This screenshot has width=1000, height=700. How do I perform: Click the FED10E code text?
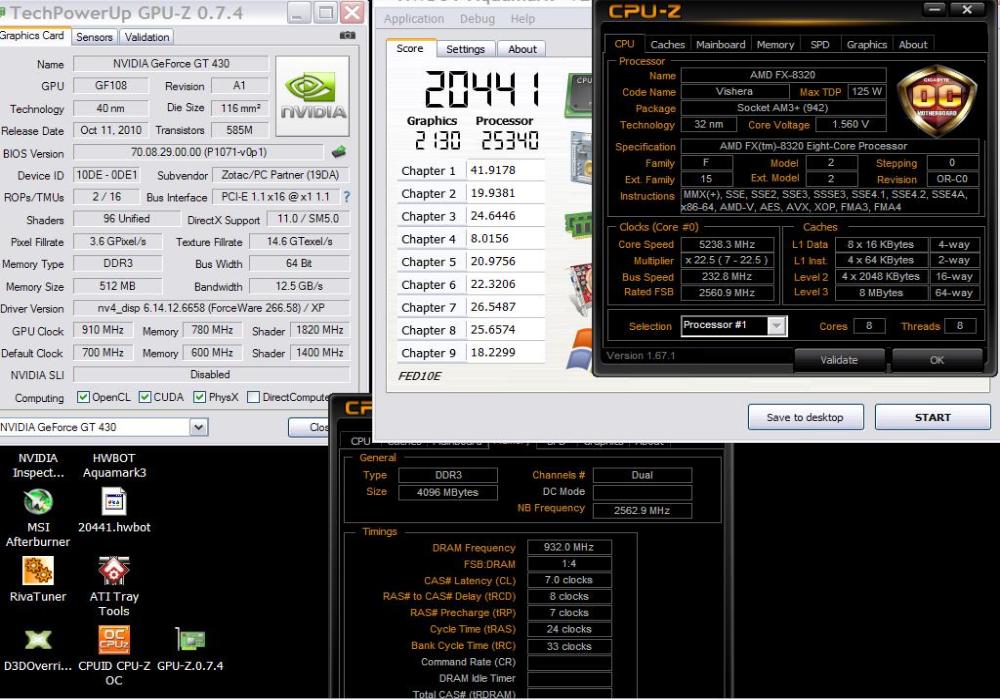tap(419, 376)
